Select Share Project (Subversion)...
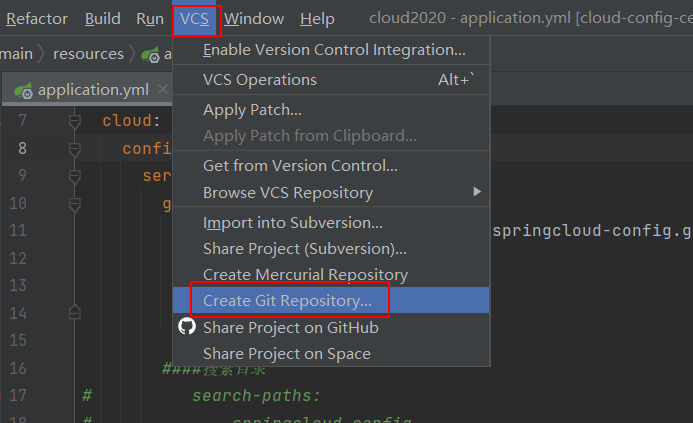 331,248
